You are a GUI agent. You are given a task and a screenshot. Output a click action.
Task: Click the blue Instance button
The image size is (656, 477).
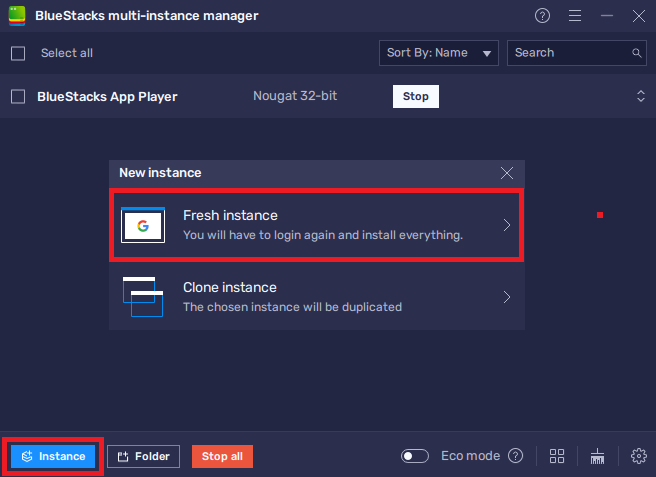click(53, 456)
